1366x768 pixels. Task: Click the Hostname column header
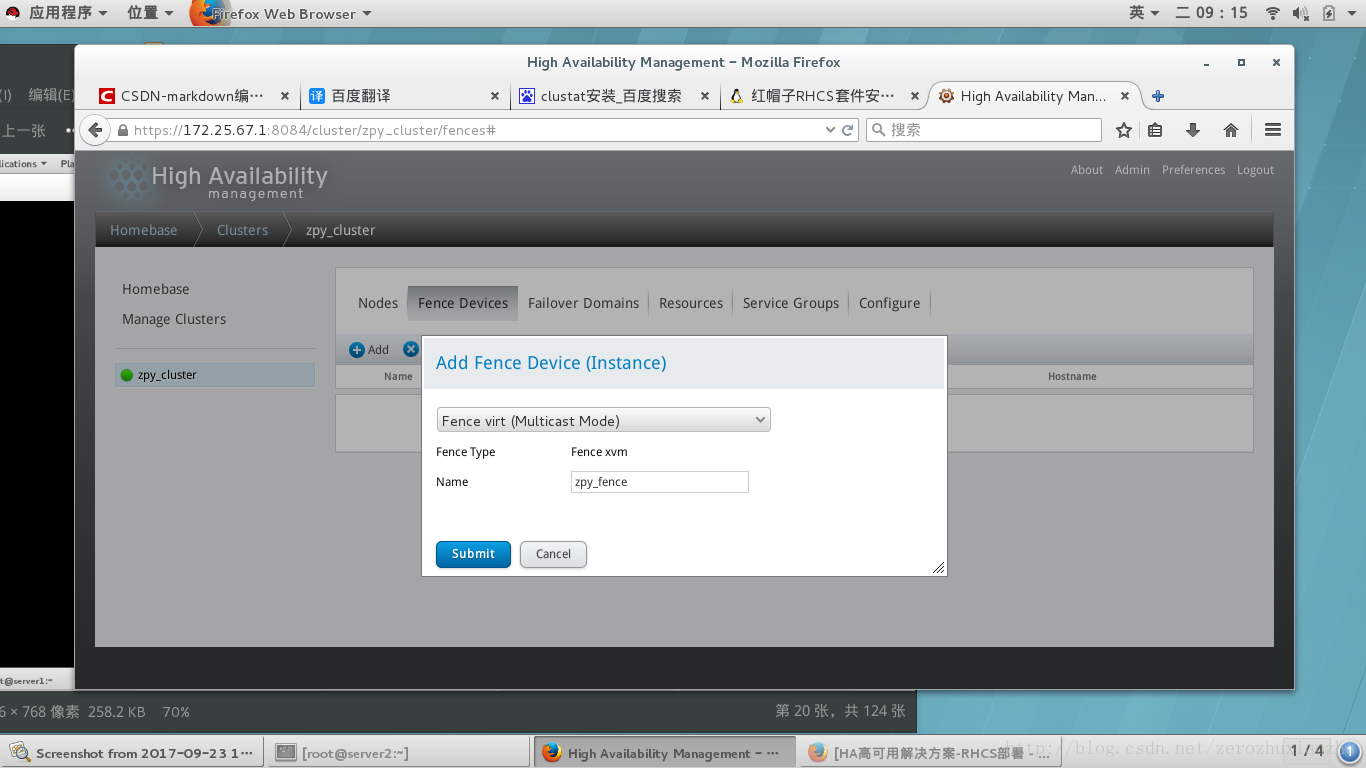[1072, 376]
